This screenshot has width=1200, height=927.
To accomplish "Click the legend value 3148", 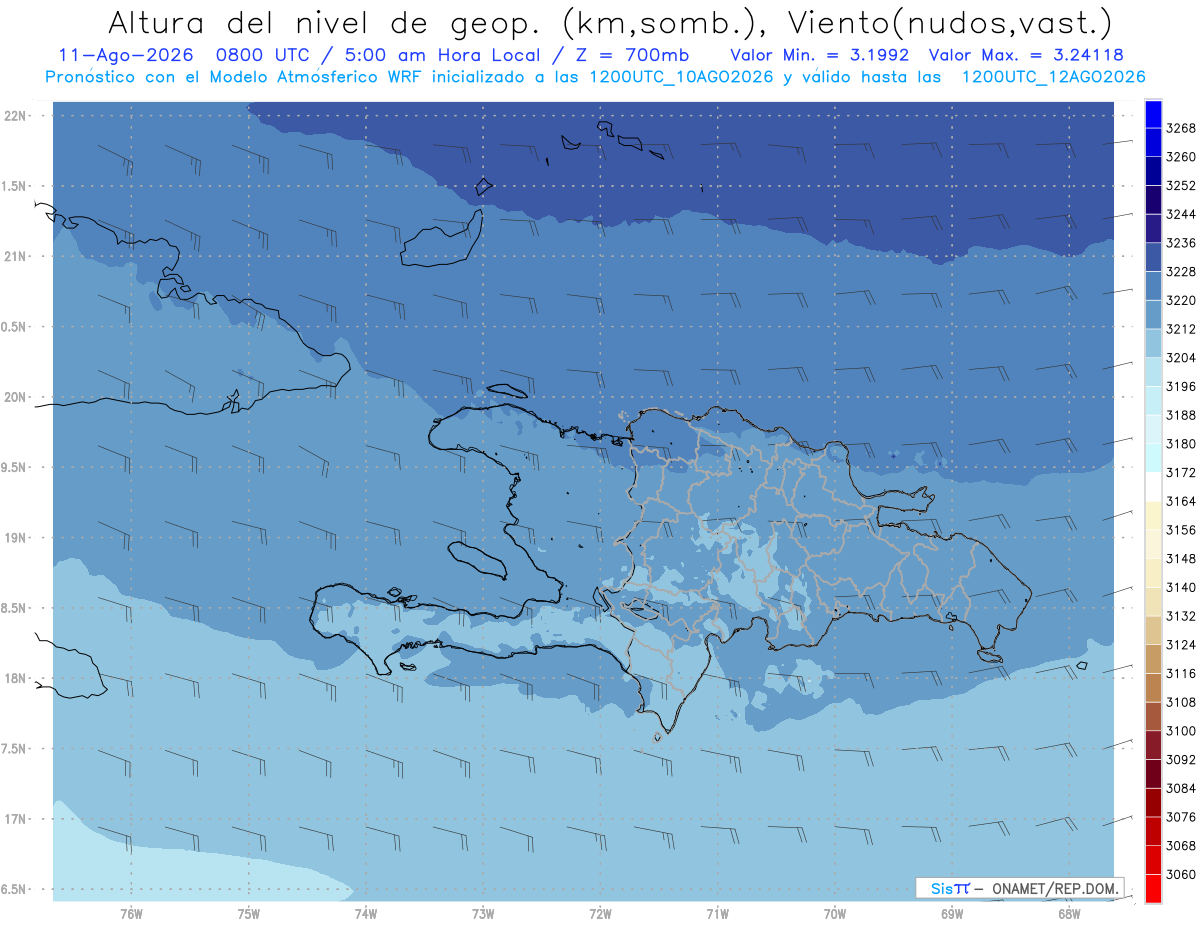I will pyautogui.click(x=1180, y=559).
